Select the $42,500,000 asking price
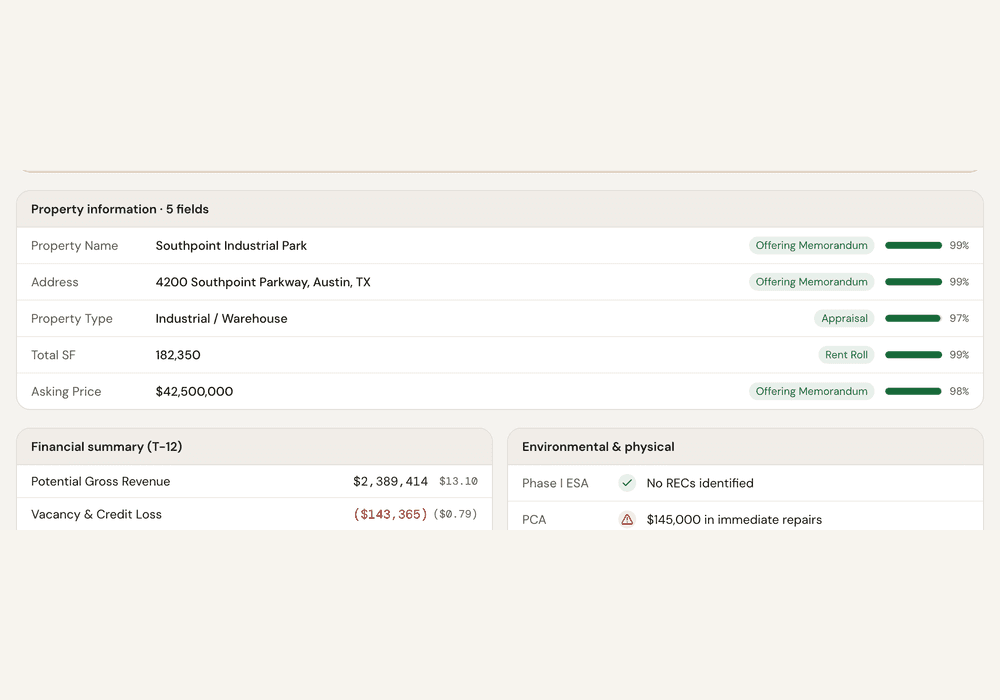This screenshot has width=1000, height=700. 195,391
